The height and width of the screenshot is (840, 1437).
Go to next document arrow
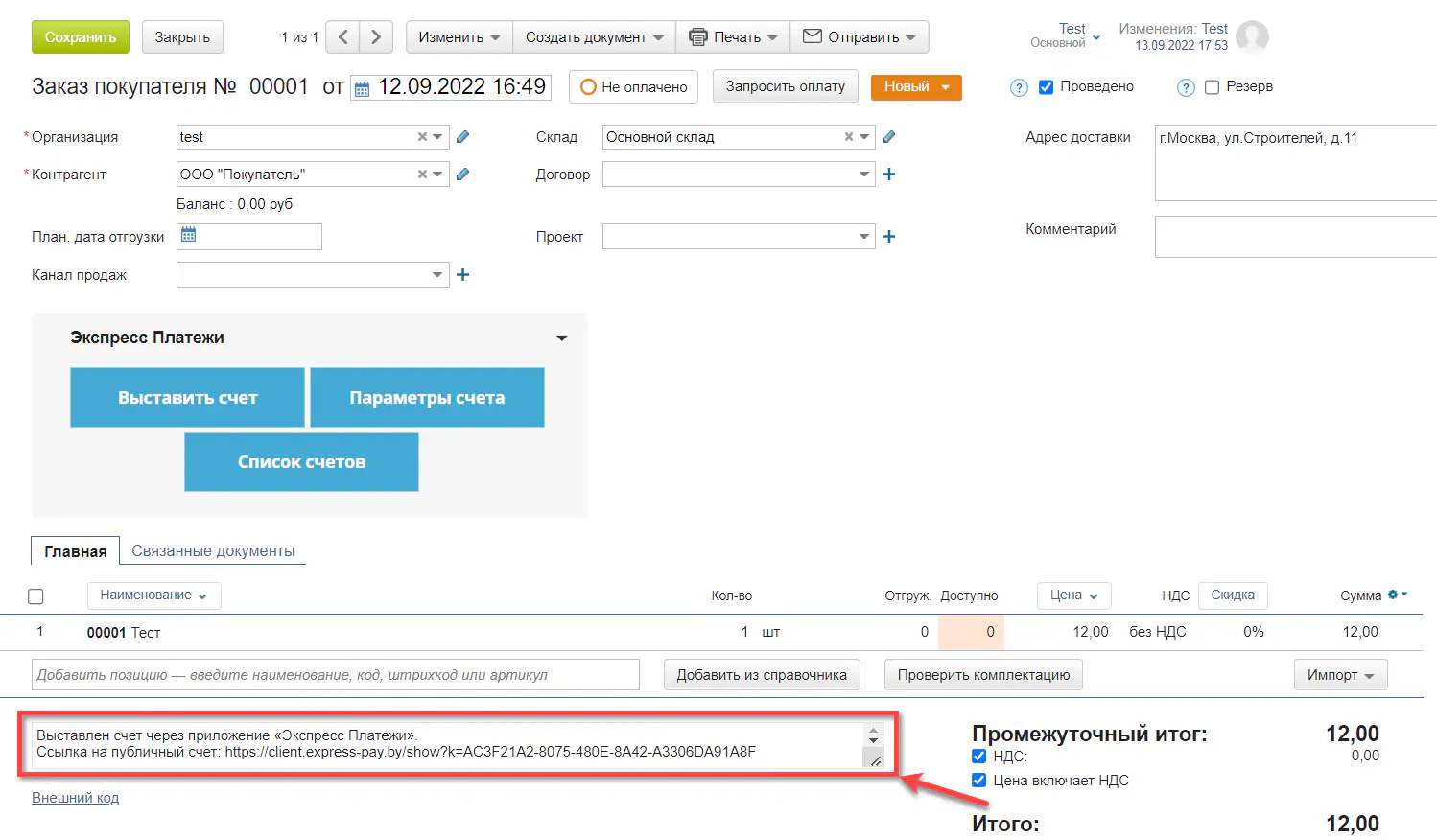point(376,37)
